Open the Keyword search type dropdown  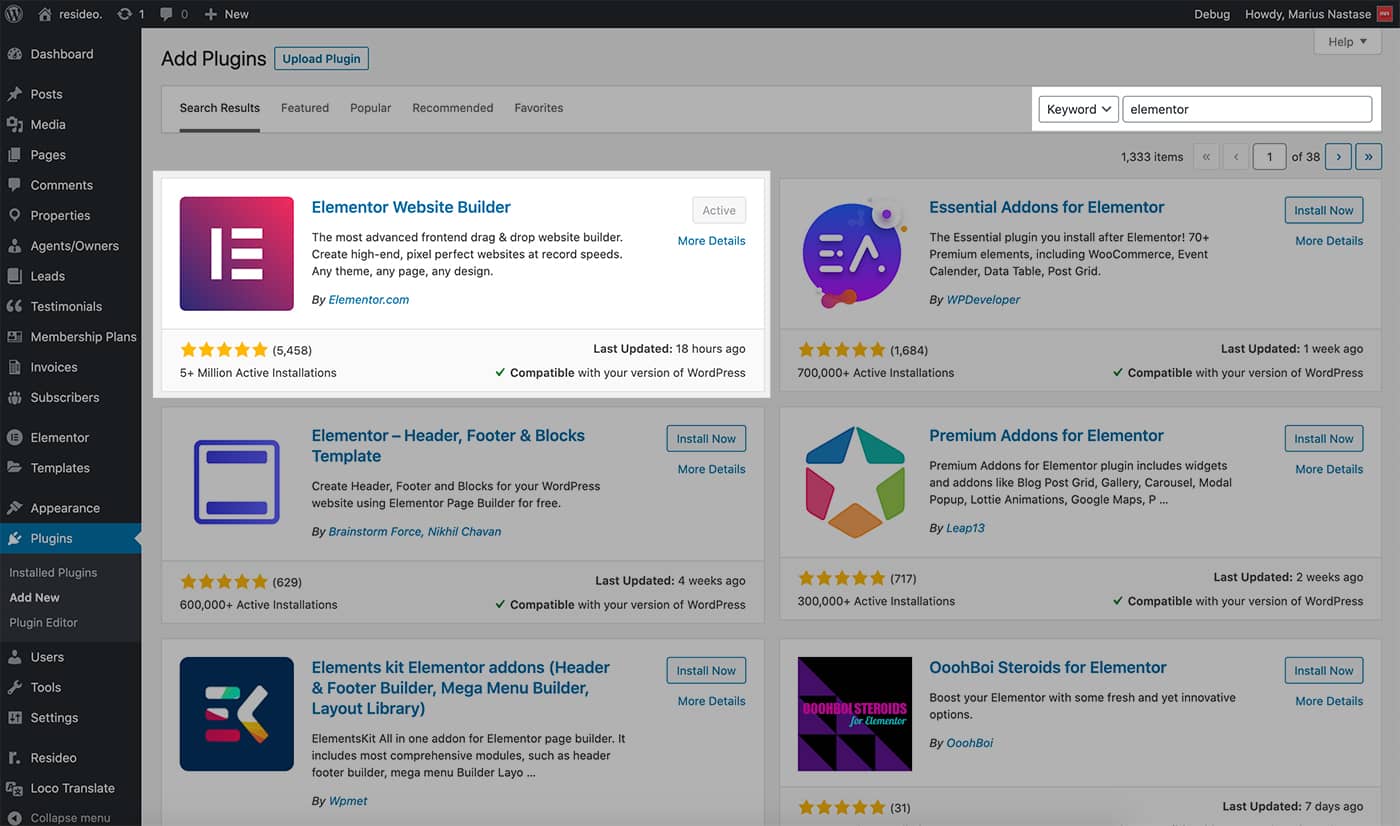click(x=1078, y=109)
